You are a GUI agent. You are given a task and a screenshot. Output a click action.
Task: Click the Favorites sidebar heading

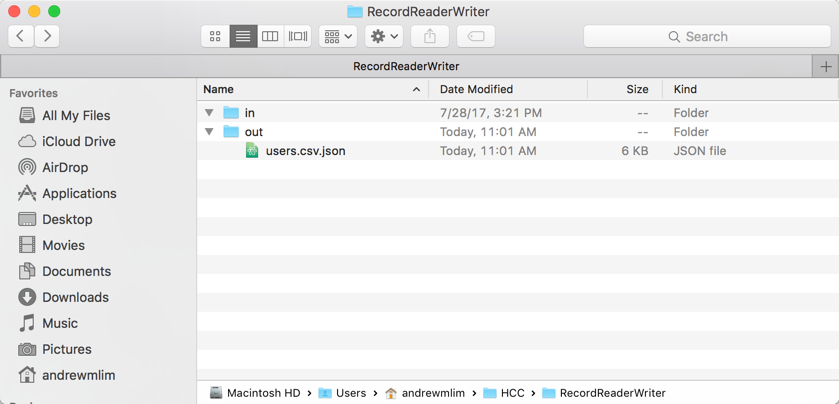pyautogui.click(x=33, y=93)
